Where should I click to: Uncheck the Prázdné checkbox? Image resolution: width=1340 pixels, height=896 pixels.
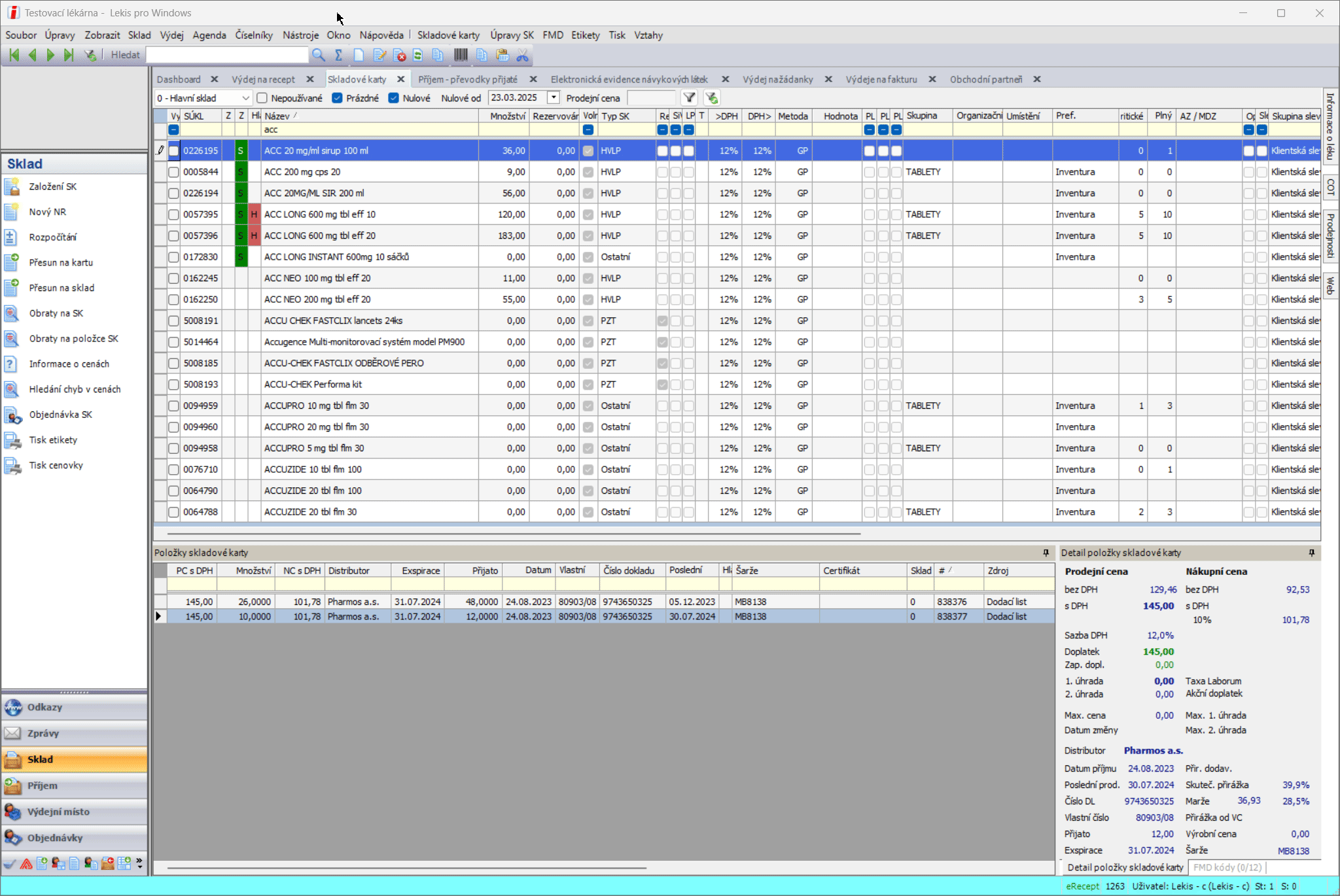(x=337, y=98)
